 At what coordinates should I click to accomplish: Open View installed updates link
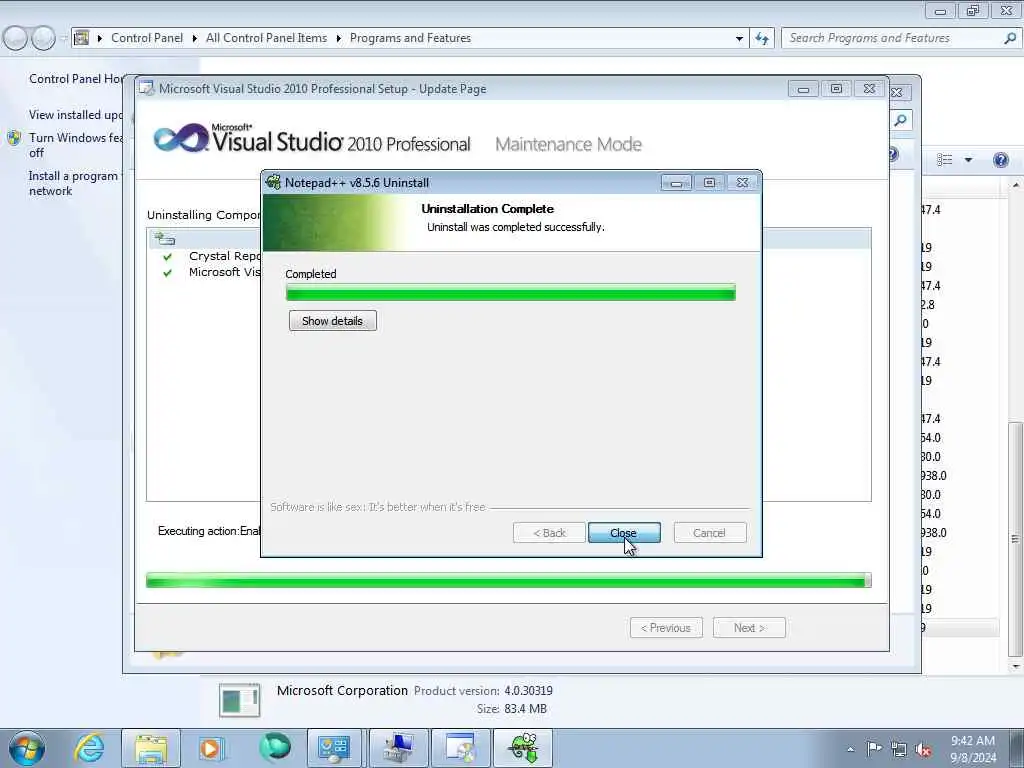75,114
